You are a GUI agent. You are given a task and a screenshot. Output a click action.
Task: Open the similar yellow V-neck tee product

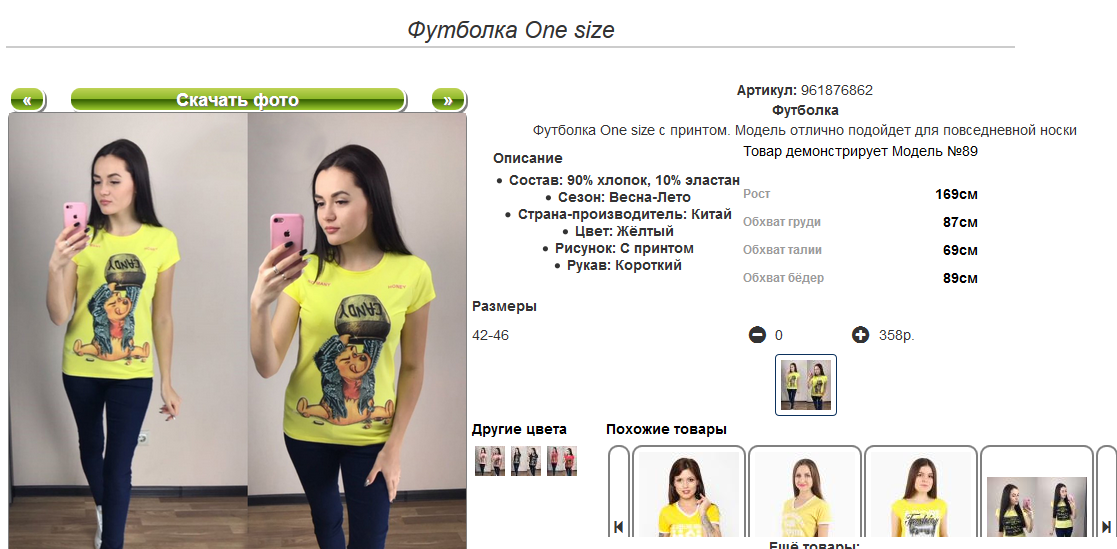805,495
